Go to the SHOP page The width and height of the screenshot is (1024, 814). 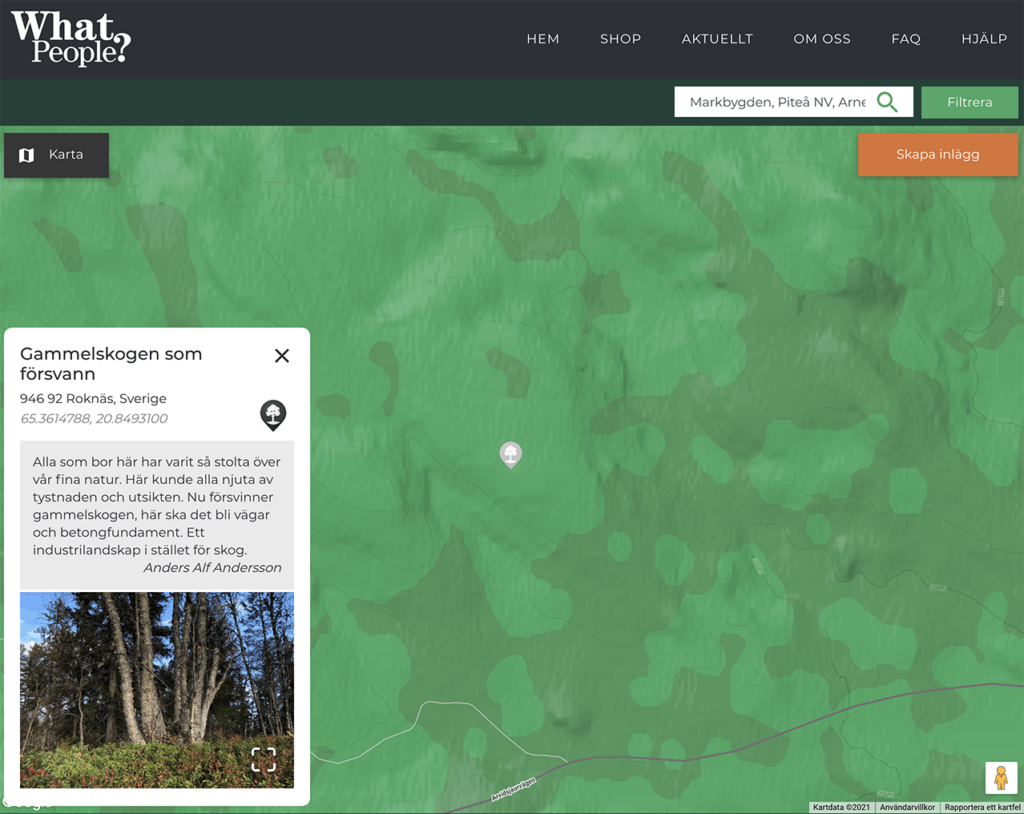(x=620, y=39)
